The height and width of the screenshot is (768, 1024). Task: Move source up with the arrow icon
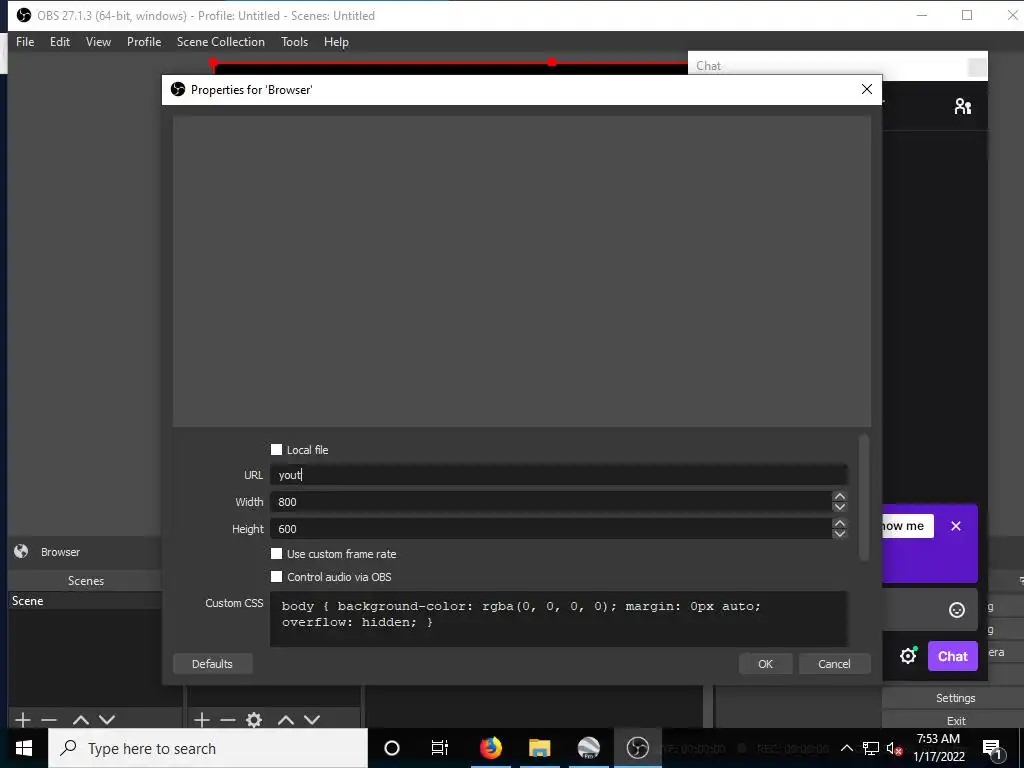point(285,720)
